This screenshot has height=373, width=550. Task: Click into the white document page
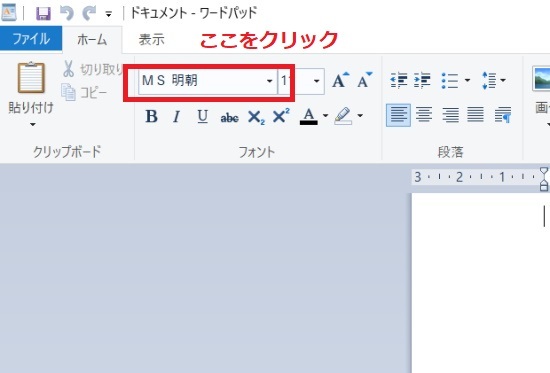[x=481, y=283]
